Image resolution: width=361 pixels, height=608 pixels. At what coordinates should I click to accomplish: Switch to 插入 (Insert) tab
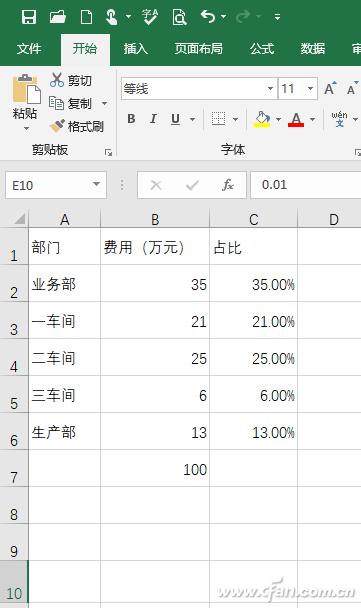click(136, 48)
